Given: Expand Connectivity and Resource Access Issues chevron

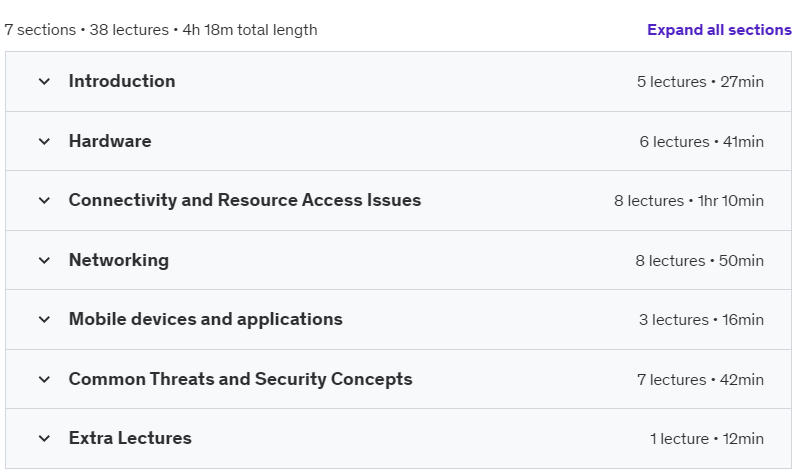Looking at the screenshot, I should point(45,200).
